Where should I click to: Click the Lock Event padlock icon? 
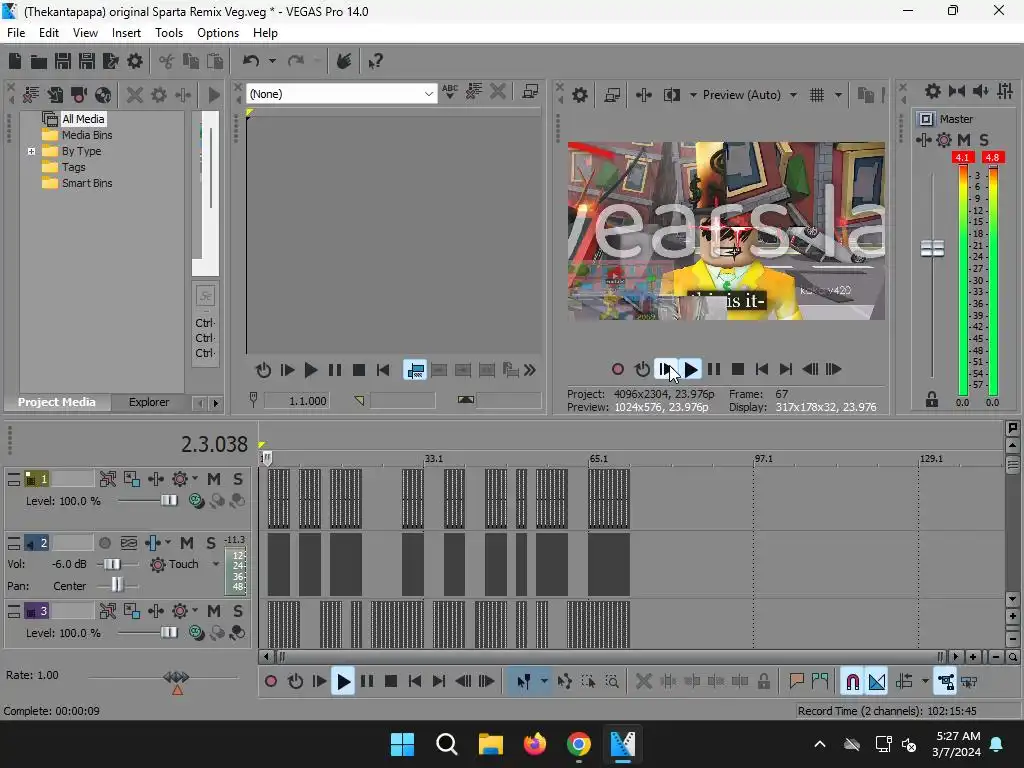pos(763,682)
